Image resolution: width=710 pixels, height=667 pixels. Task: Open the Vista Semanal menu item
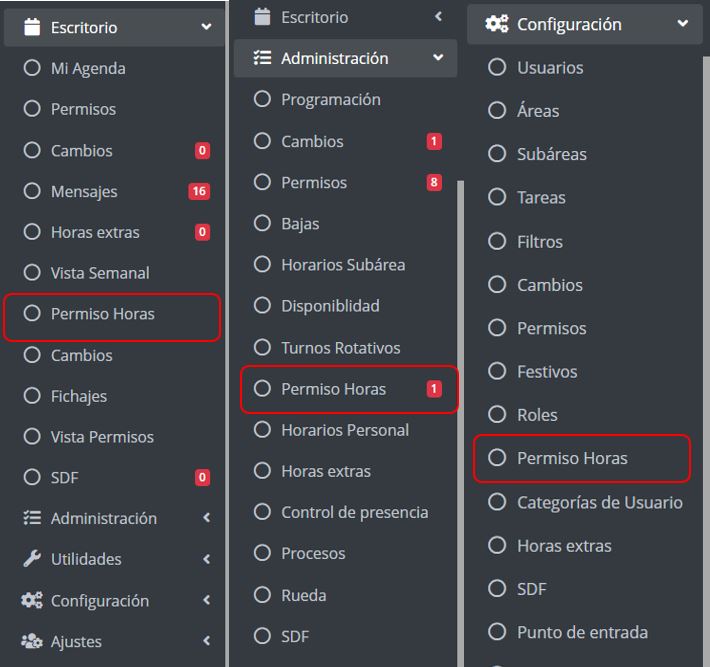pos(100,273)
